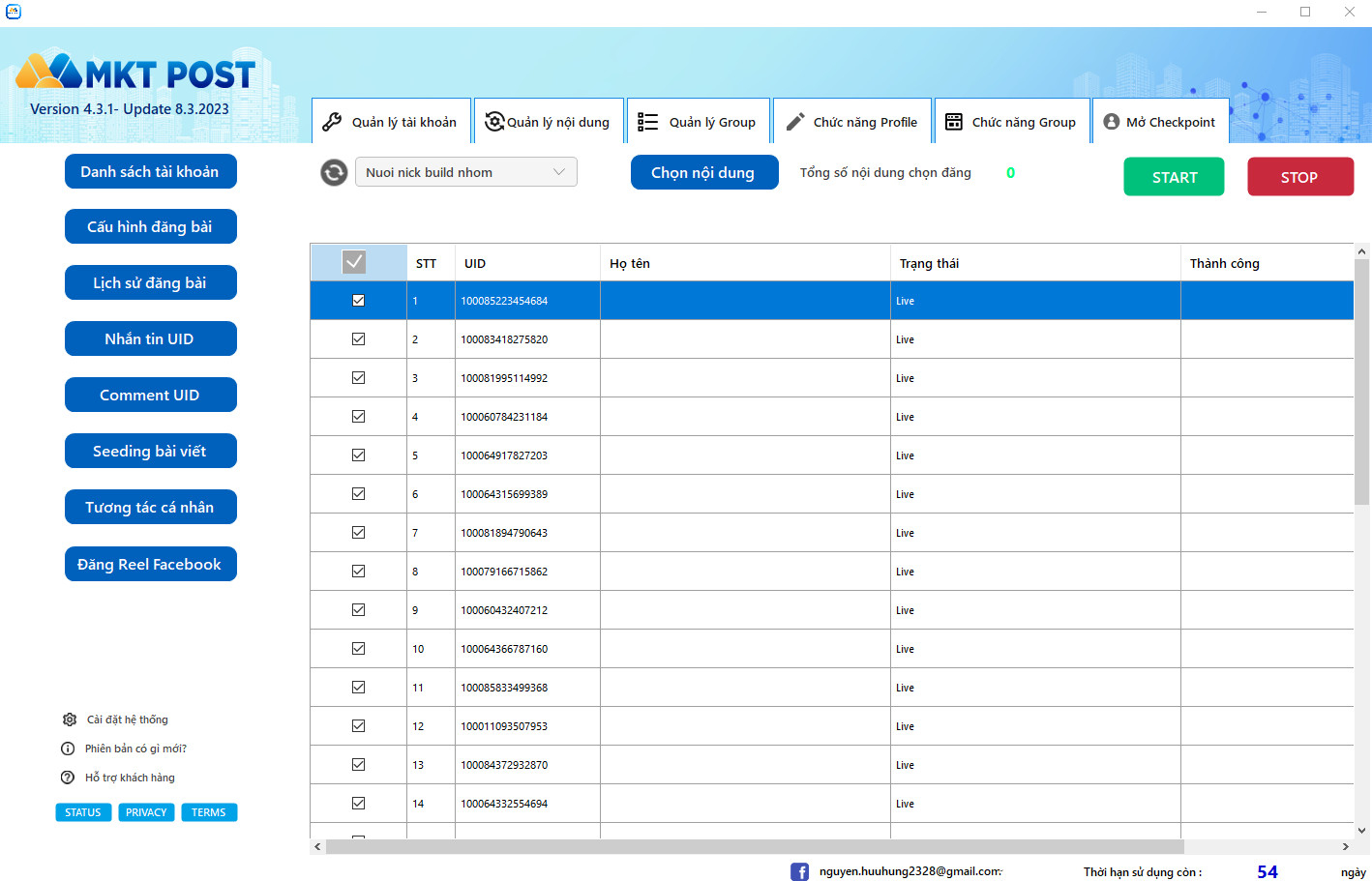The width and height of the screenshot is (1372, 881).
Task: Uncheck the row with UID 100083418275820
Action: 358,339
